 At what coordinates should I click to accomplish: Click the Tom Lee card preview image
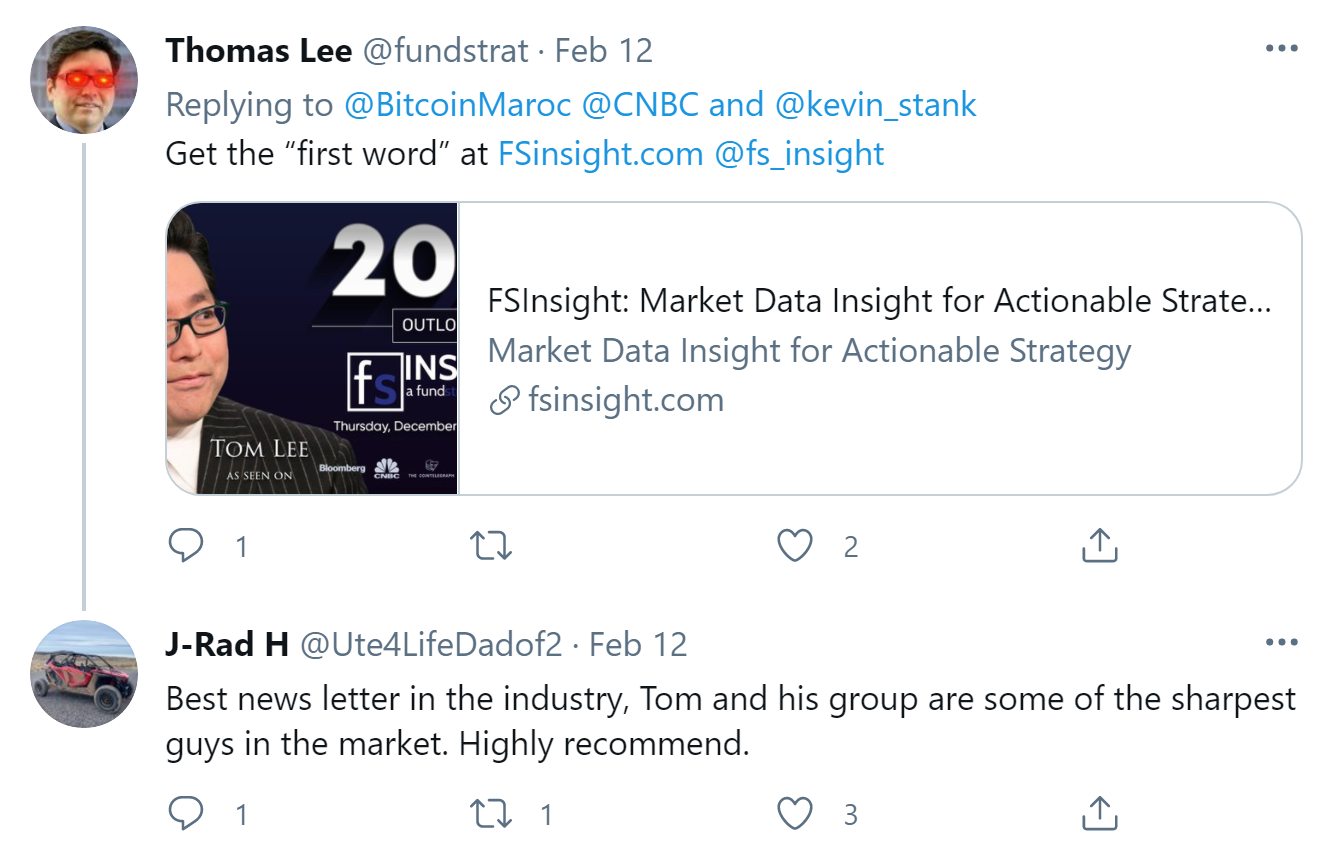point(312,348)
